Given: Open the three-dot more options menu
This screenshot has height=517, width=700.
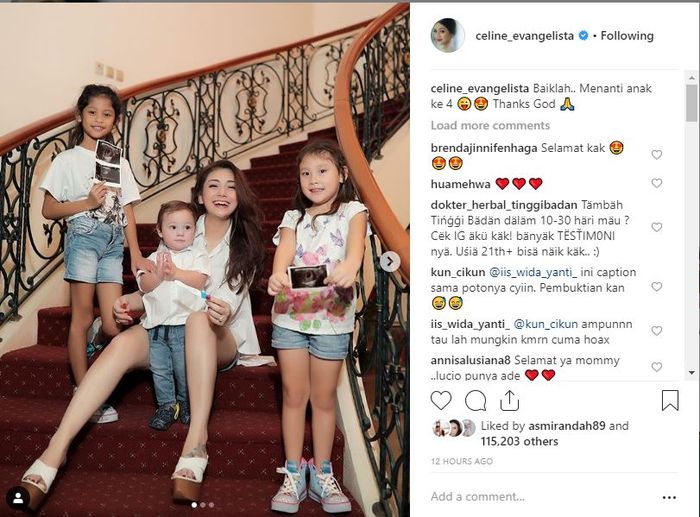Looking at the screenshot, I should pyautogui.click(x=669, y=497).
